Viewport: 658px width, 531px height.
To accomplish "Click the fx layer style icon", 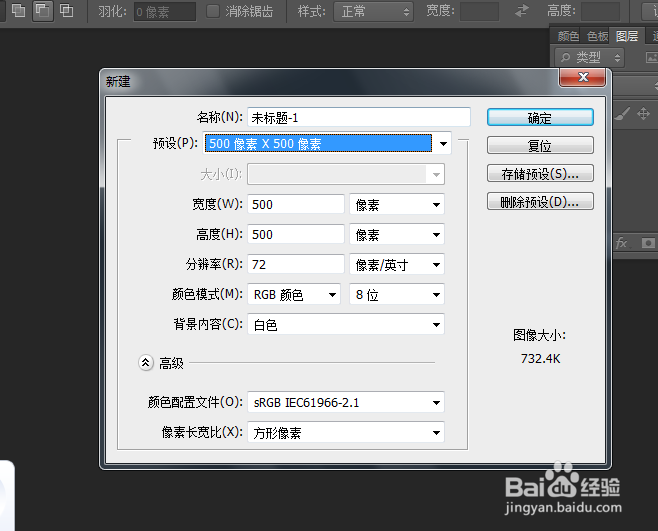I will point(621,243).
